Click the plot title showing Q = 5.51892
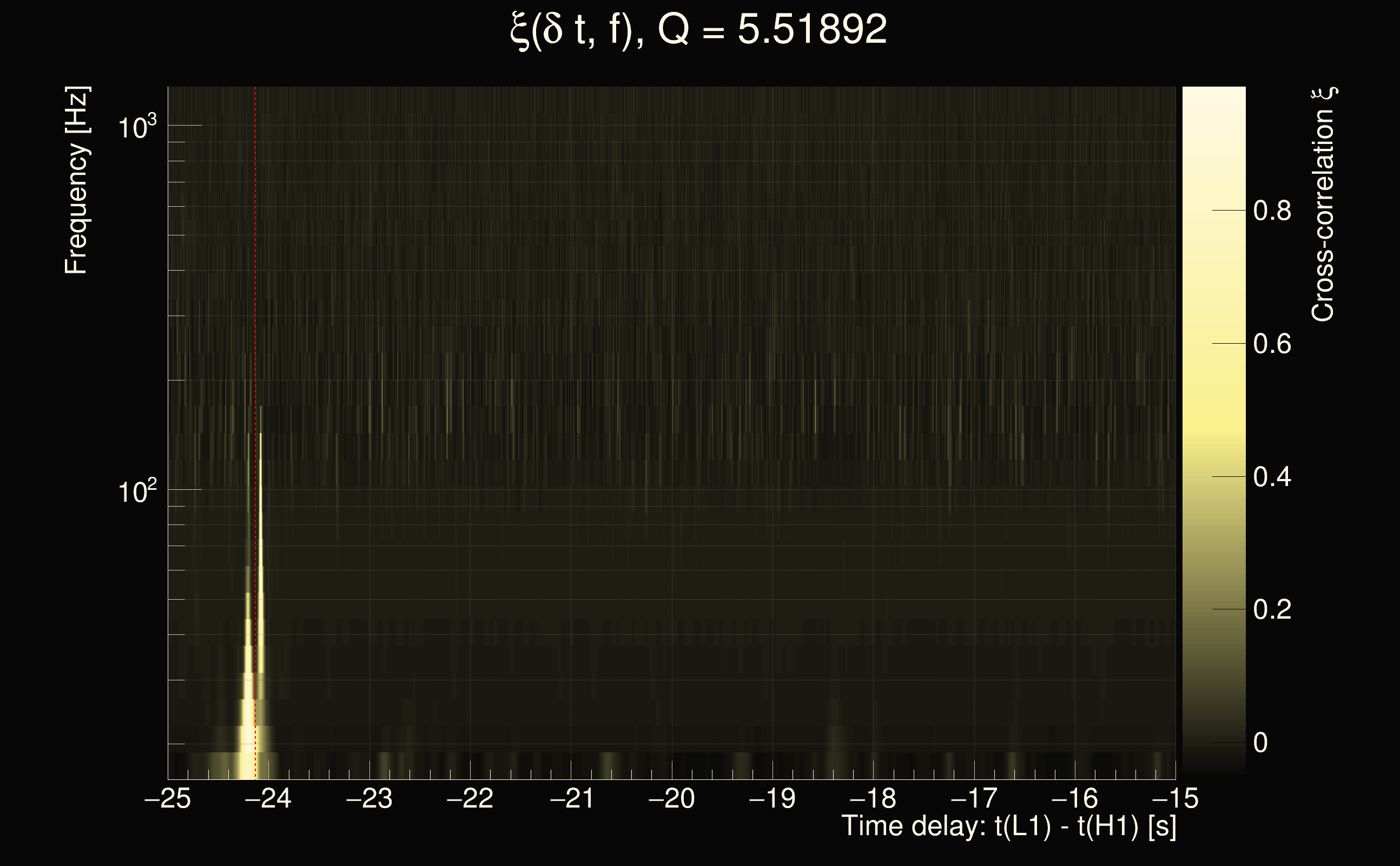Viewport: 1400px width, 866px height. 698,30
